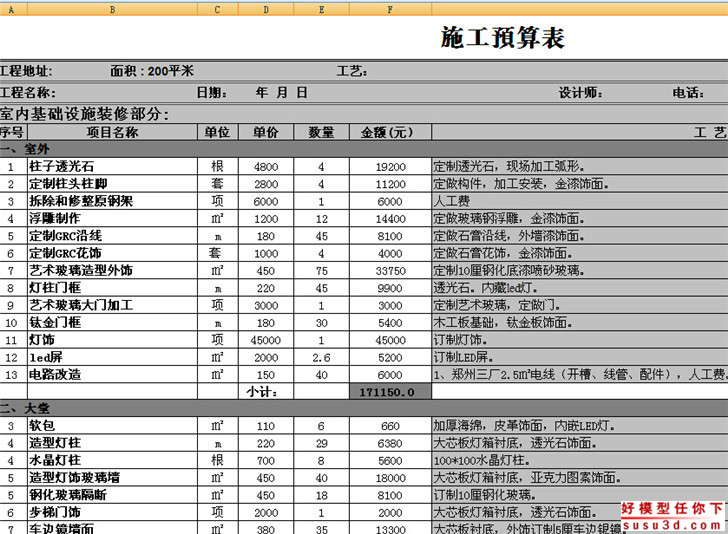This screenshot has height=534, width=728.
Task: Click the 透光石，内藏led灯 description cell
Action: coord(580,288)
